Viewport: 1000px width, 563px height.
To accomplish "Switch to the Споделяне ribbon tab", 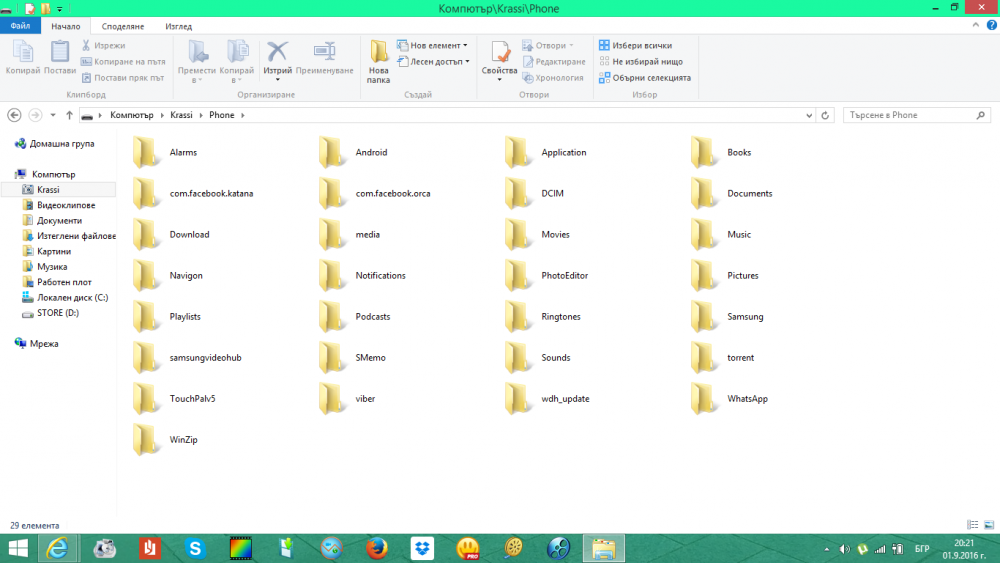I will click(x=123, y=26).
